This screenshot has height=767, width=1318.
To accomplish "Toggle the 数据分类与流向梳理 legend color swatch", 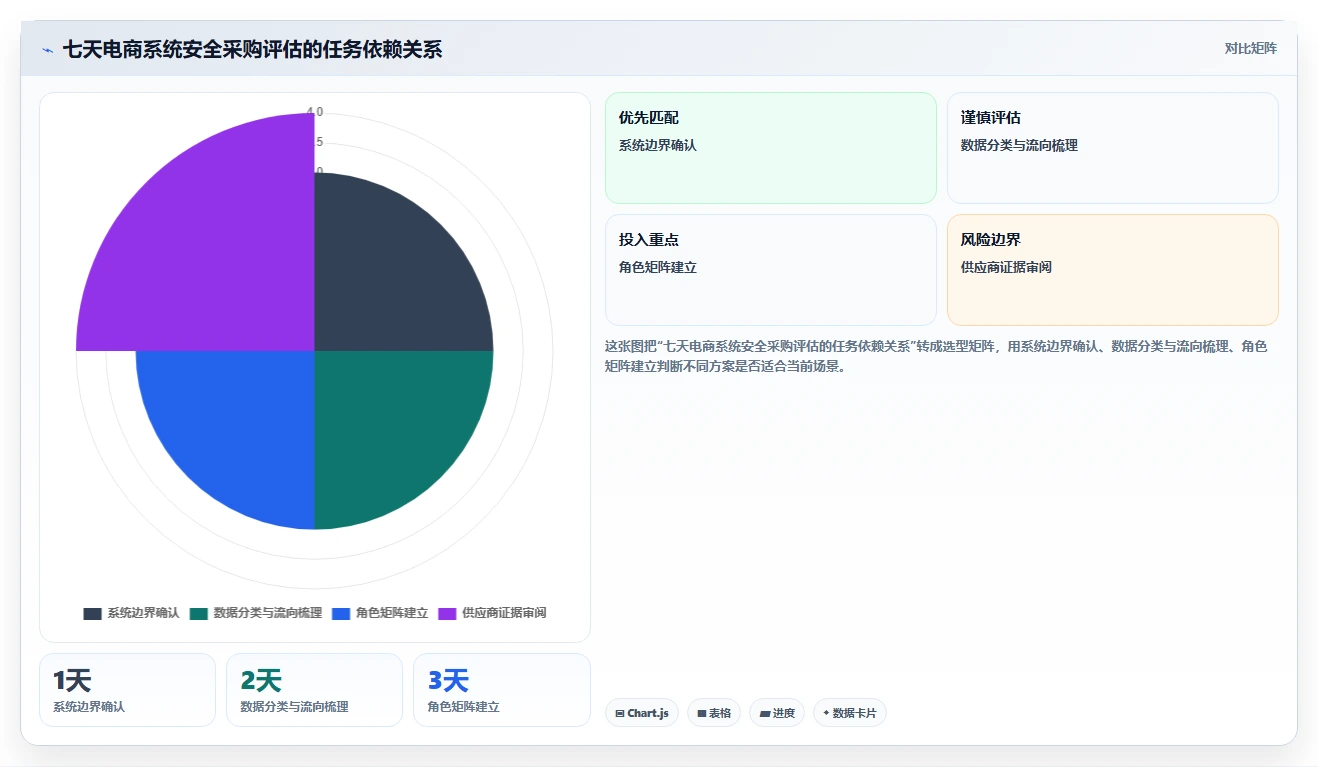I will pos(198,613).
